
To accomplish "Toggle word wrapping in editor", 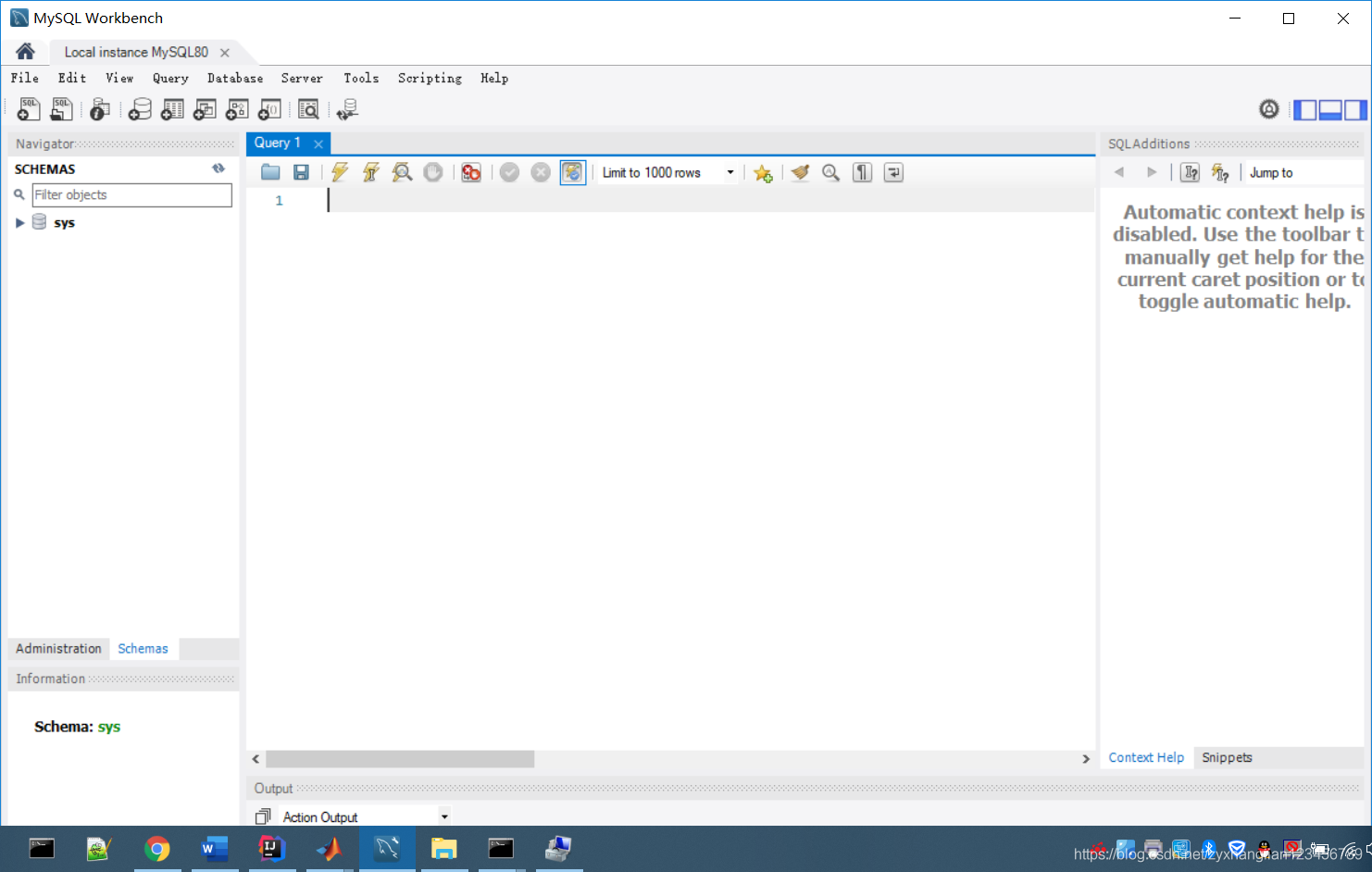I will point(893,172).
